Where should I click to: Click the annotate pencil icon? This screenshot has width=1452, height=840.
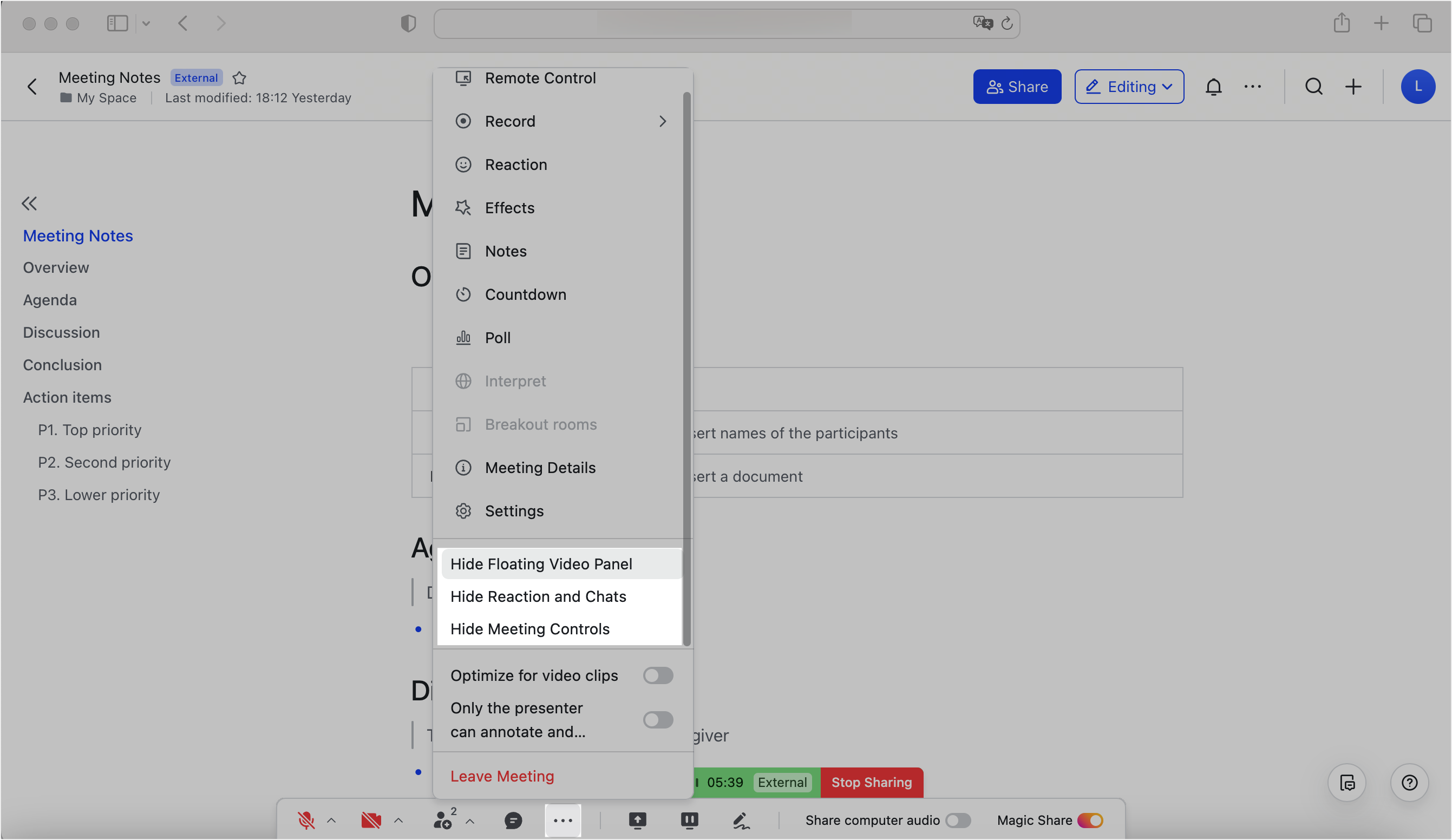741,820
